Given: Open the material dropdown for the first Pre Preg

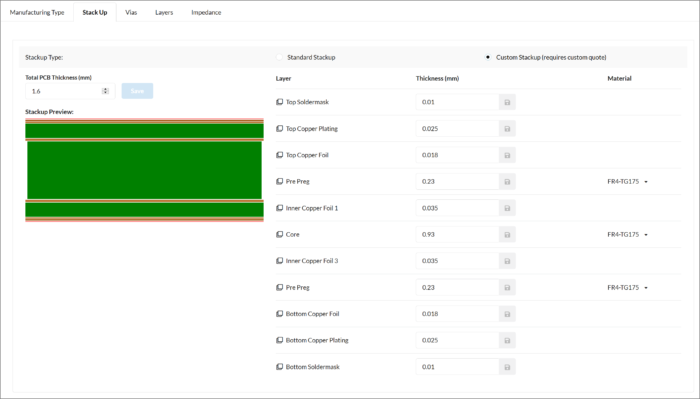Looking at the screenshot, I should [628, 182].
